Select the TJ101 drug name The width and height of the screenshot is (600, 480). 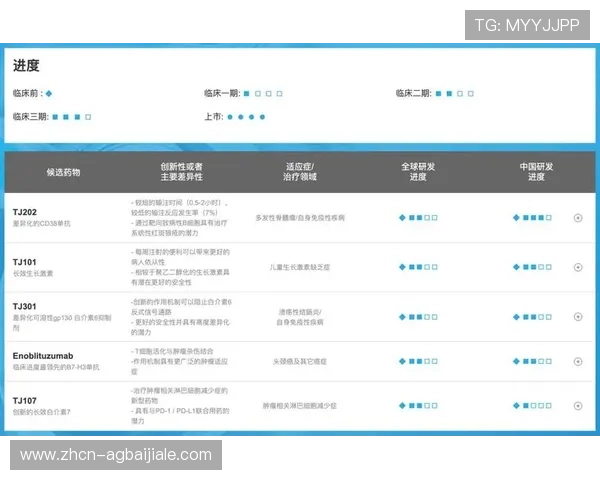pos(24,262)
